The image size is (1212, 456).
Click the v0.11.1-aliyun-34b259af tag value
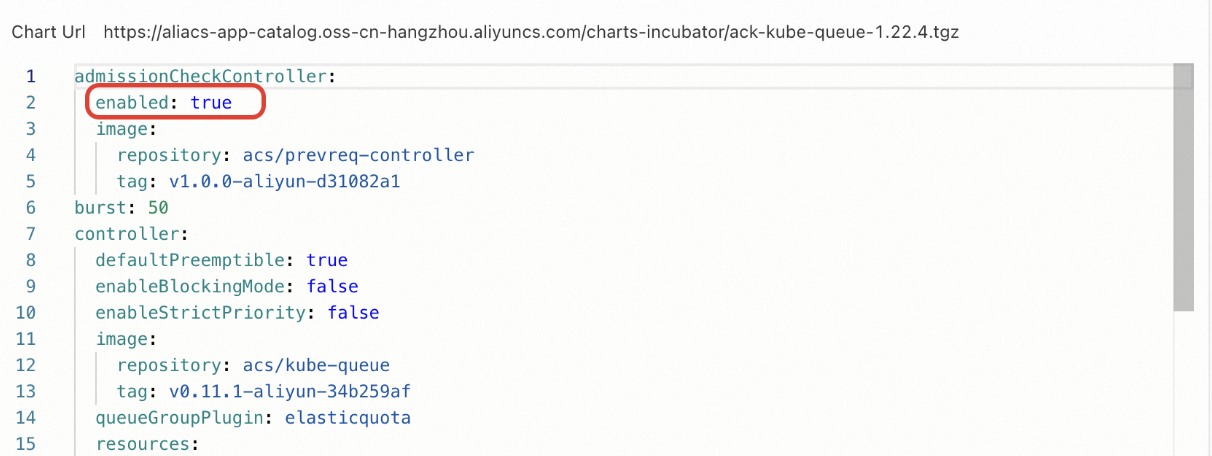pyautogui.click(x=278, y=391)
